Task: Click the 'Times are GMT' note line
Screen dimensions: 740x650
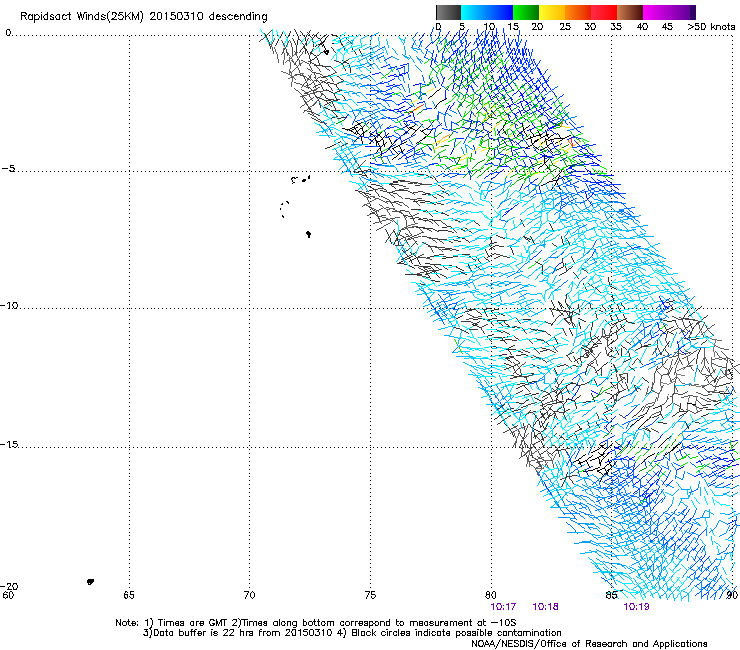Action: tap(316, 623)
